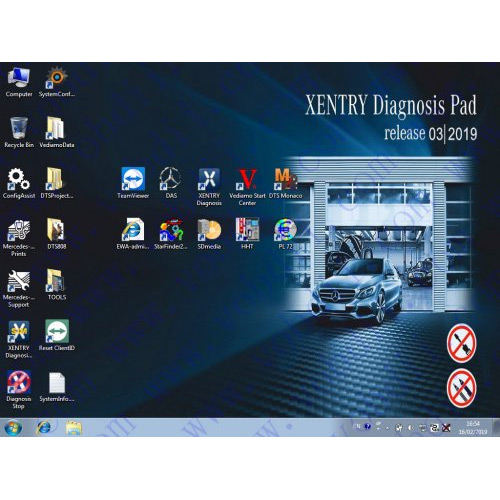Click the Windows Start button
Screen dimensions: 500x500
click(13, 428)
